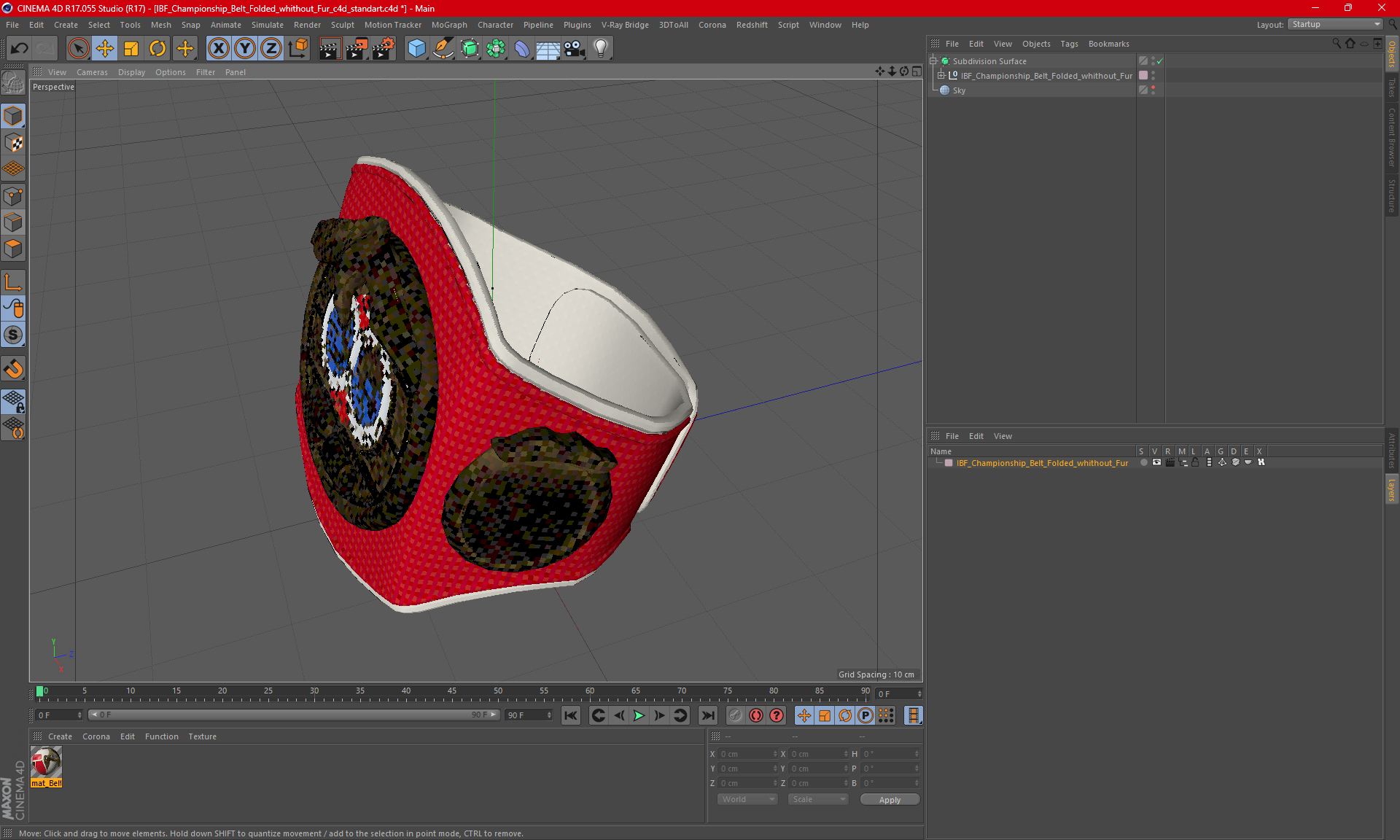
Task: Switch to Points mode
Action: click(x=13, y=196)
